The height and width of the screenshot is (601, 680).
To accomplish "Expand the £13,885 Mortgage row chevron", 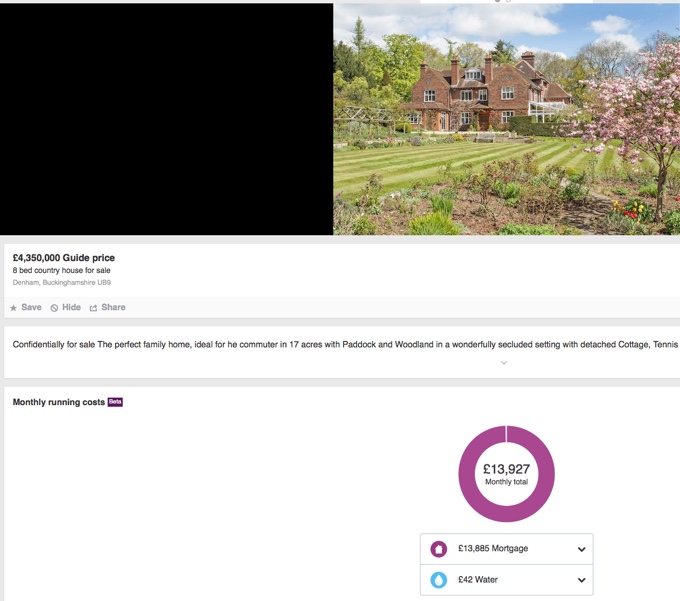I will coord(581,549).
